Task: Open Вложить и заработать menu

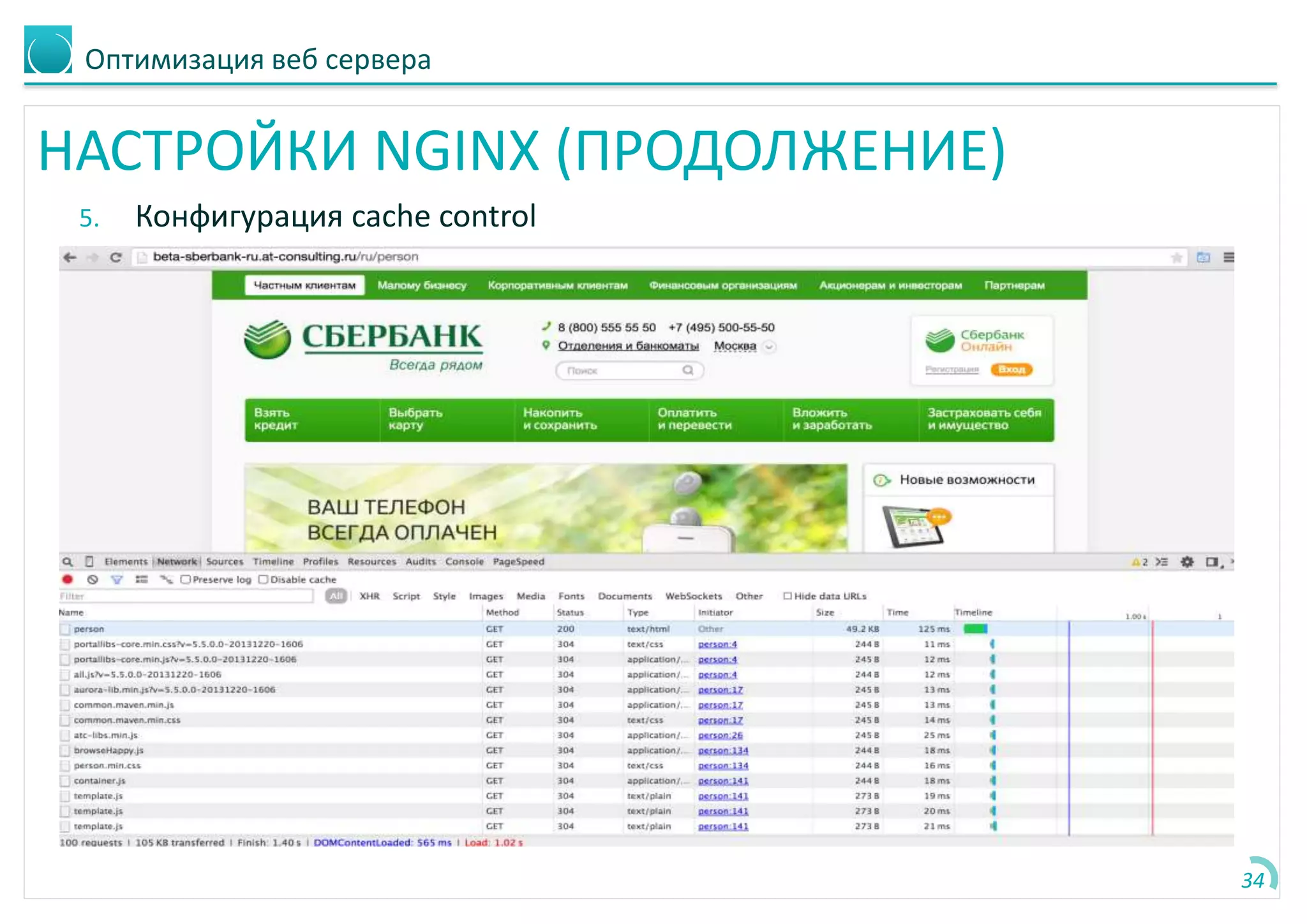Action: pos(851,420)
